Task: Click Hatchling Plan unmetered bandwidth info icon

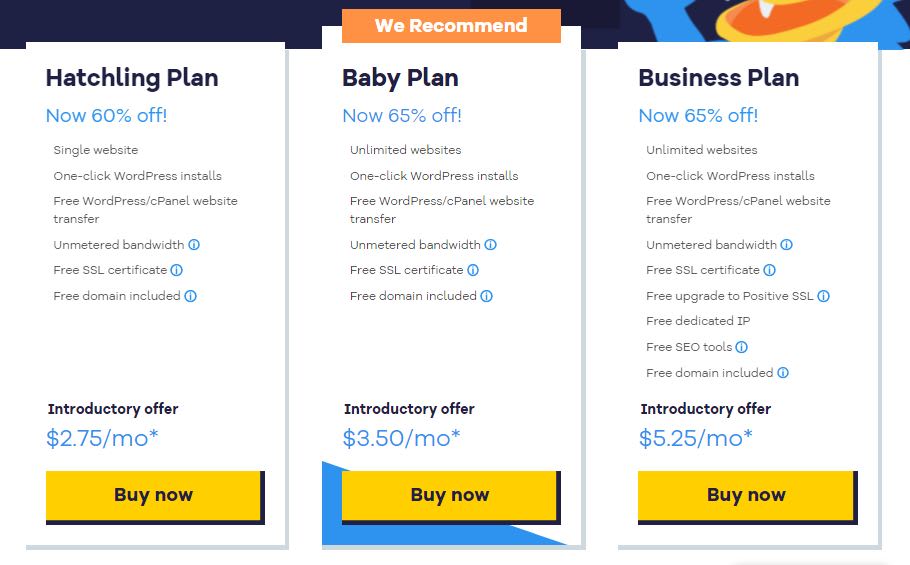Action: pos(194,245)
